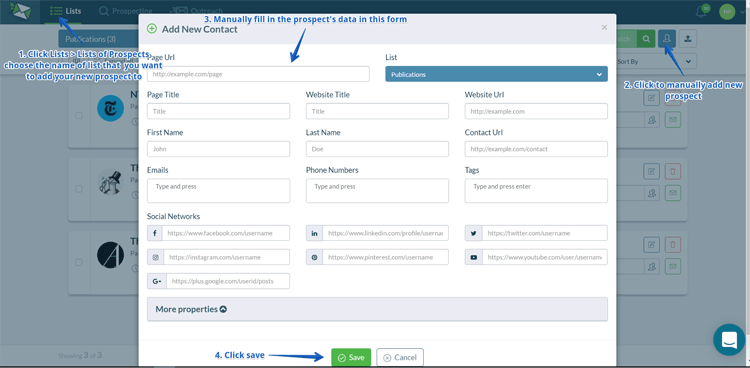Delete the sketch-portrait logo row entry
This screenshot has width=750, height=368.
[x=673, y=171]
